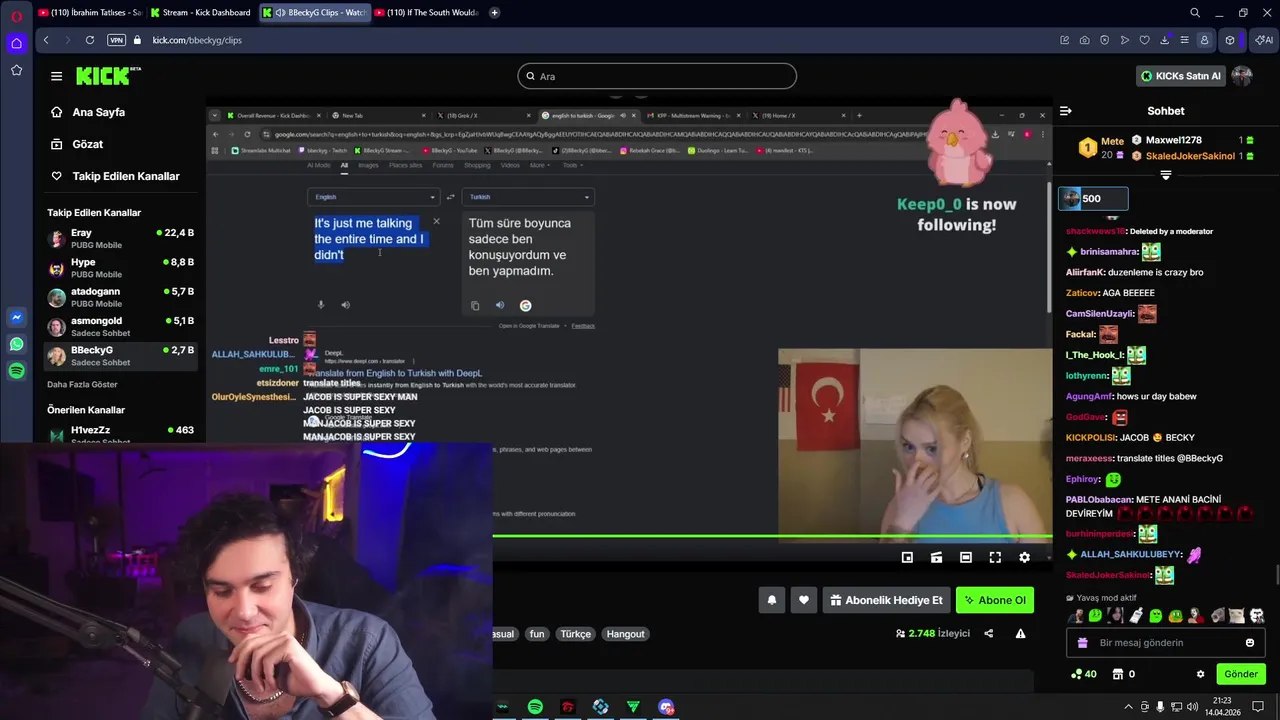The width and height of the screenshot is (1280, 720).
Task: Toggle the Kick hamburger sidebar menu
Action: coord(57,76)
